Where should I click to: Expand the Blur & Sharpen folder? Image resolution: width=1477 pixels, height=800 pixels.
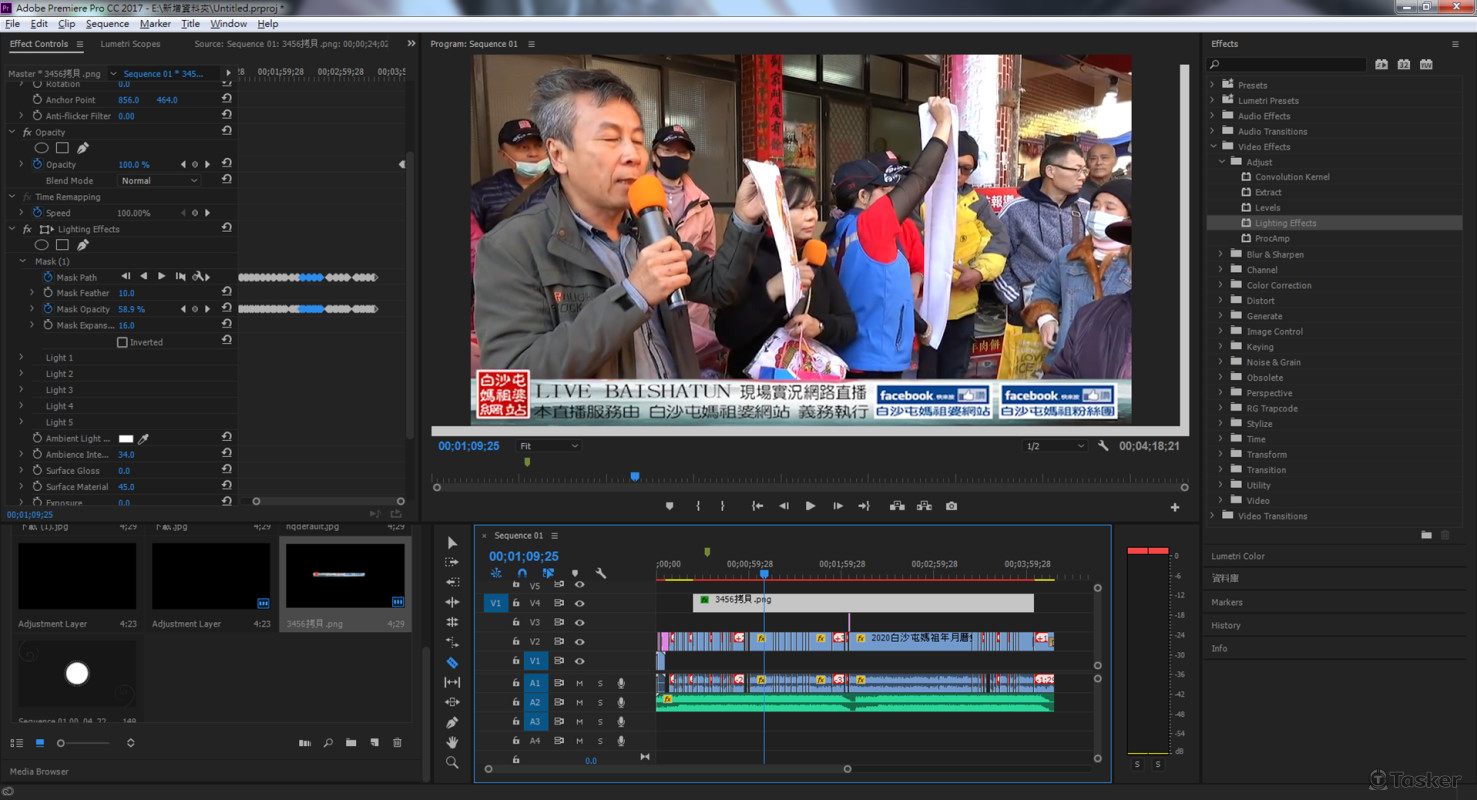1221,254
